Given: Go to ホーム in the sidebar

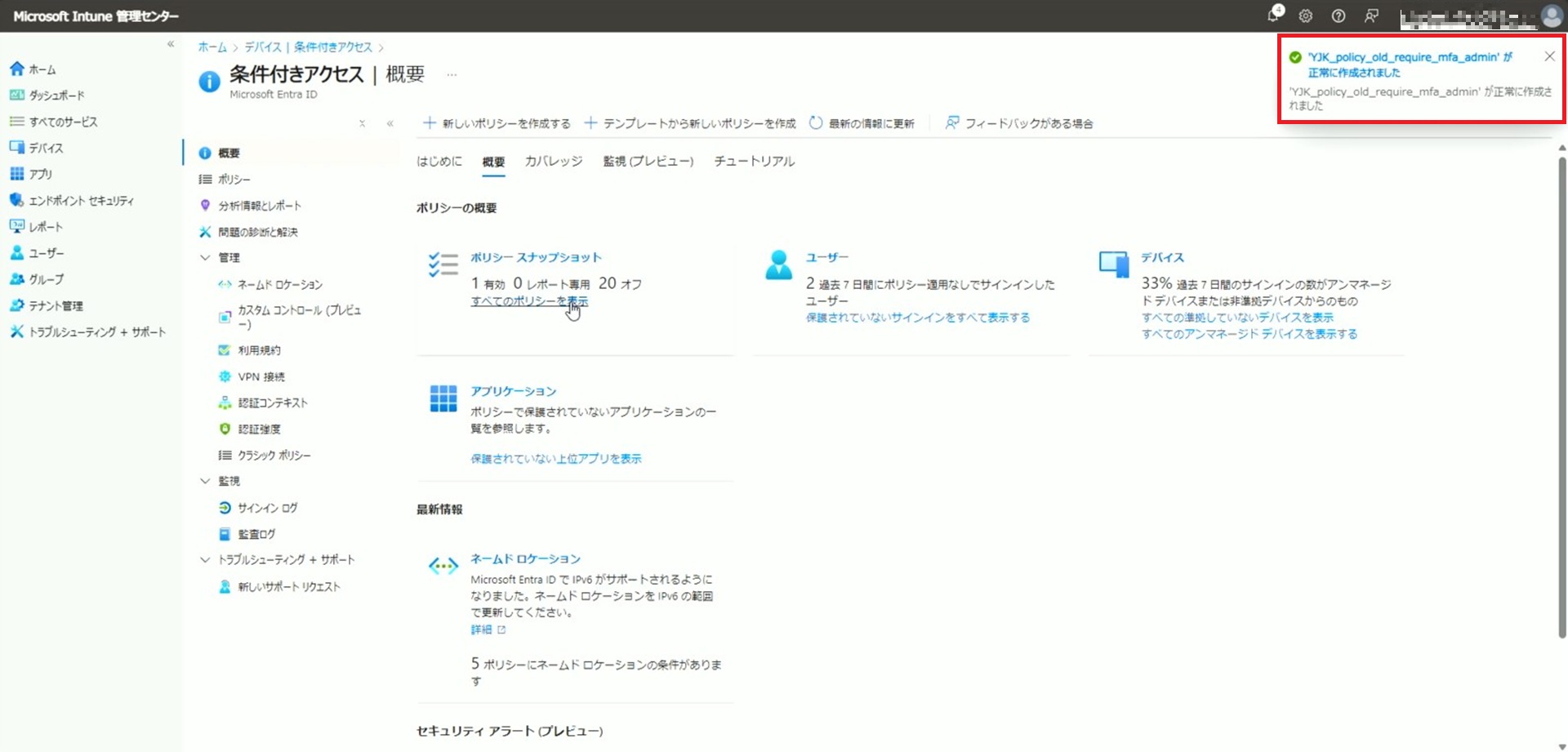Looking at the screenshot, I should (42, 69).
